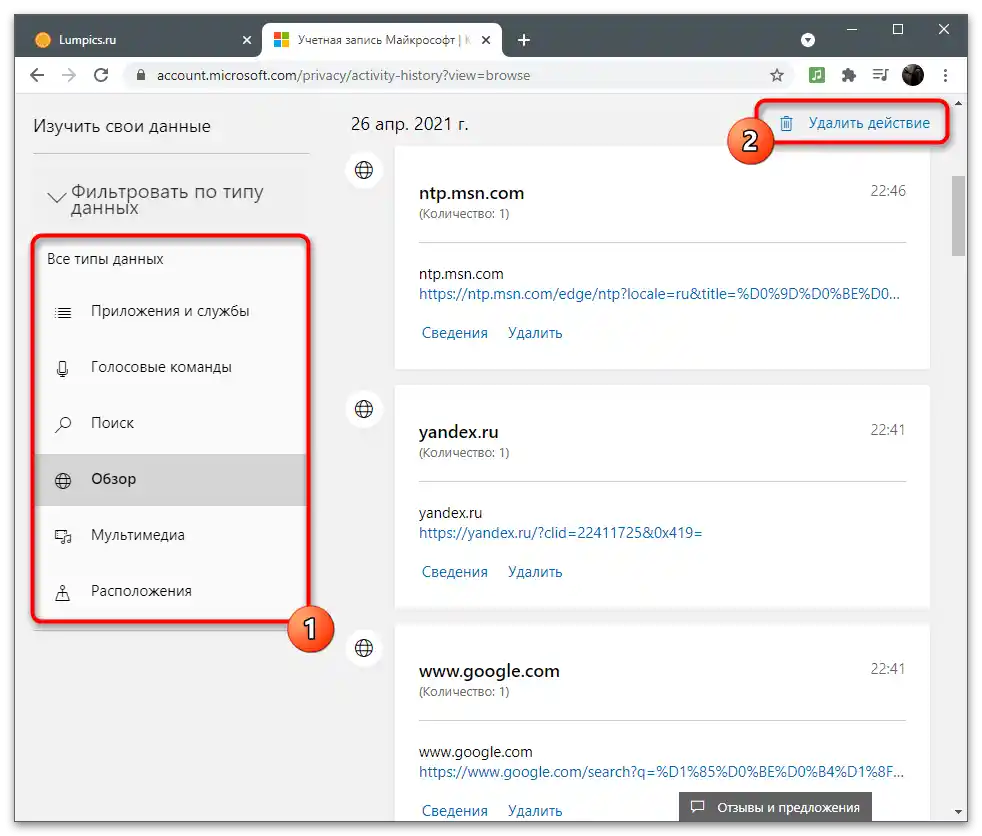
Task: Open the Extensions puzzle icon
Action: [x=849, y=75]
